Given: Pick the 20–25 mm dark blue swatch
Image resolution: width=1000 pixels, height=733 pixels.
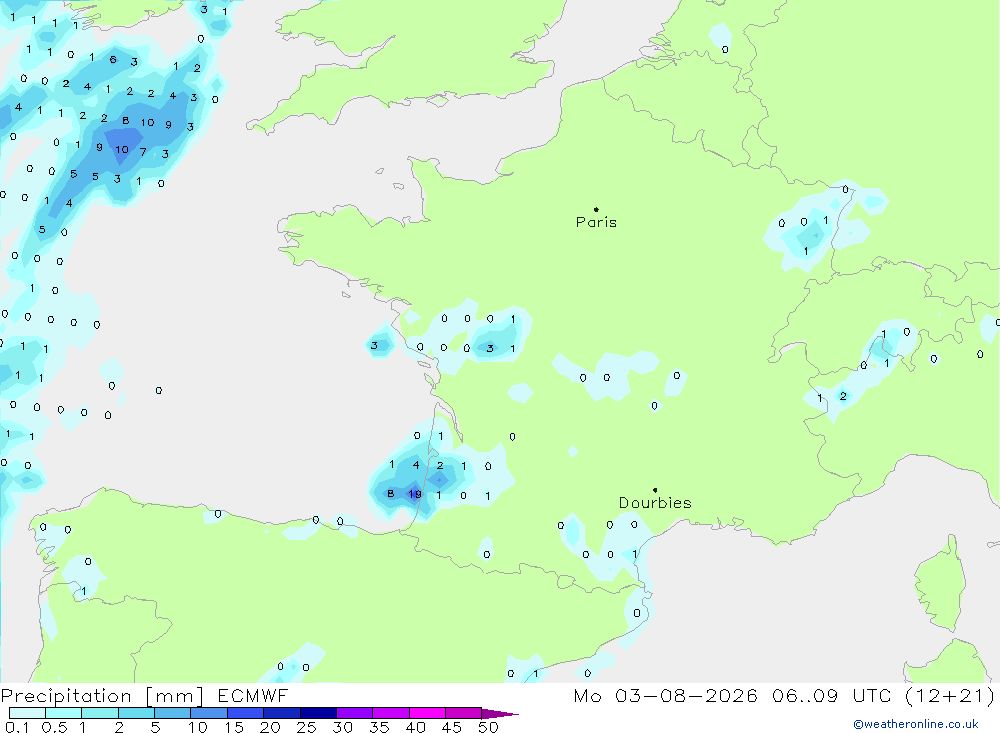Looking at the screenshot, I should point(281,713).
